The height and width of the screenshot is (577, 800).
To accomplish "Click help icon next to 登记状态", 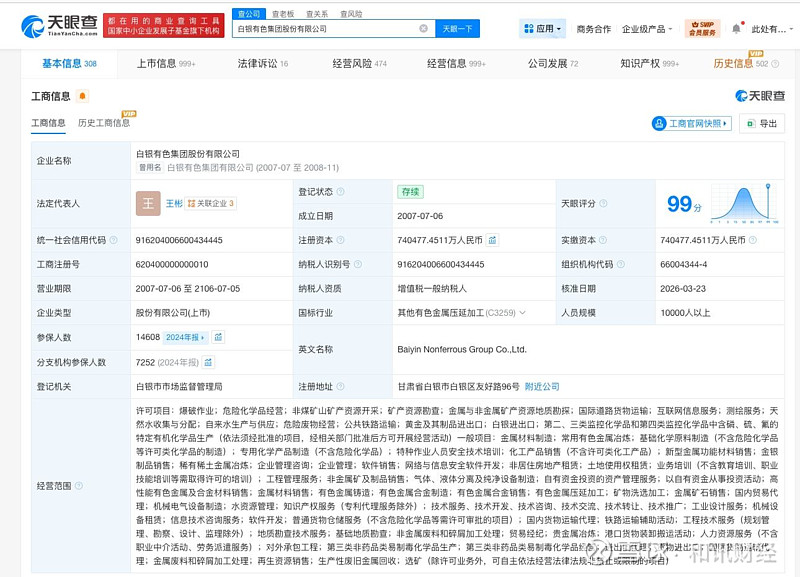I will pyautogui.click(x=341, y=192).
